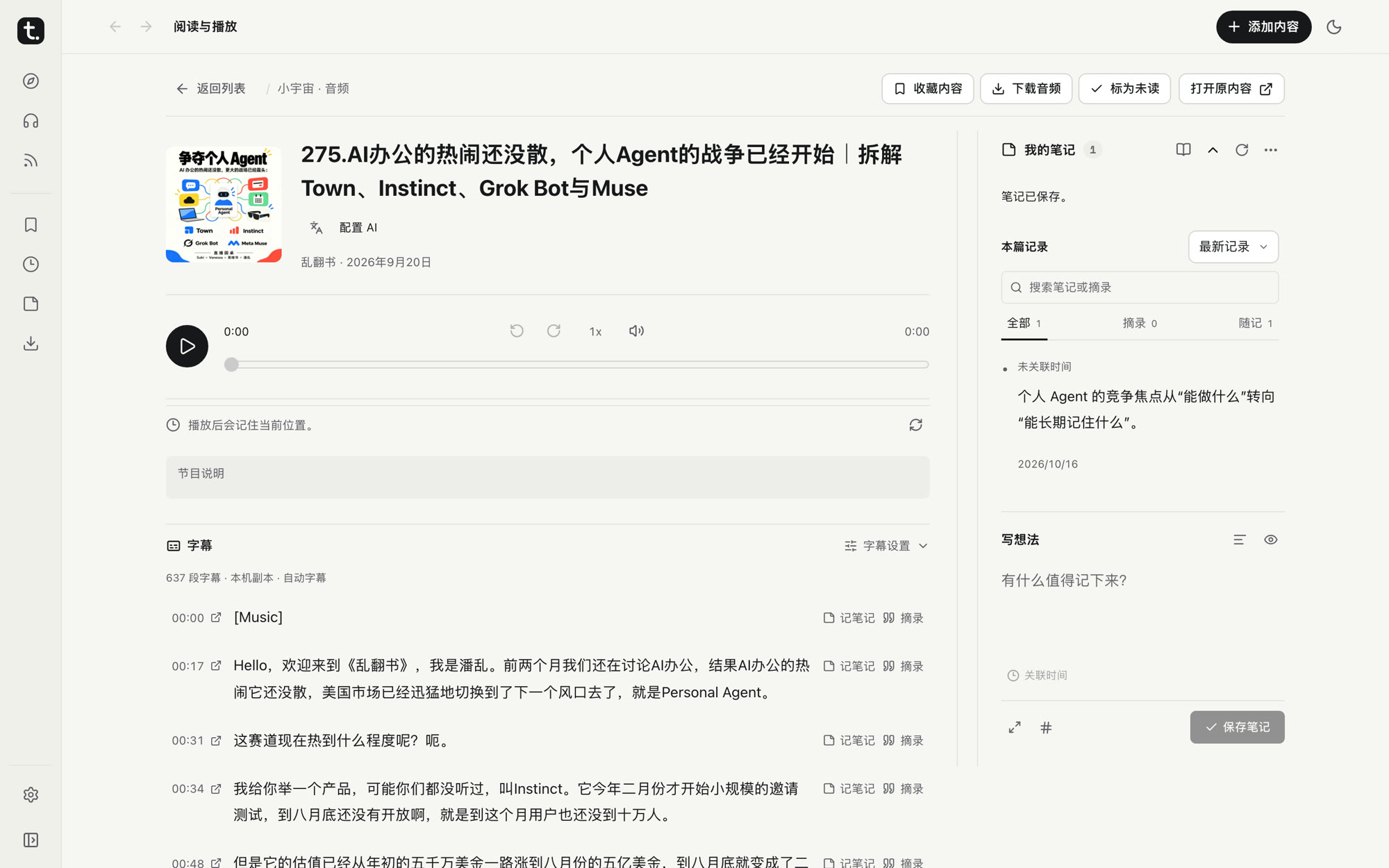Screen dimensions: 1389x868
Task: Jump to the 00:34 subtitle timestamp
Action: [188, 789]
